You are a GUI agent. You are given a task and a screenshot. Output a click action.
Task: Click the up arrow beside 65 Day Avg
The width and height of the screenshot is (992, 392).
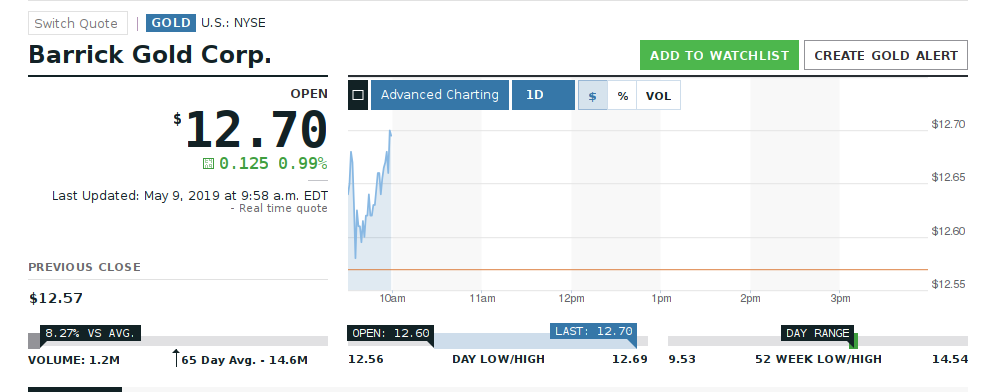coord(176,358)
